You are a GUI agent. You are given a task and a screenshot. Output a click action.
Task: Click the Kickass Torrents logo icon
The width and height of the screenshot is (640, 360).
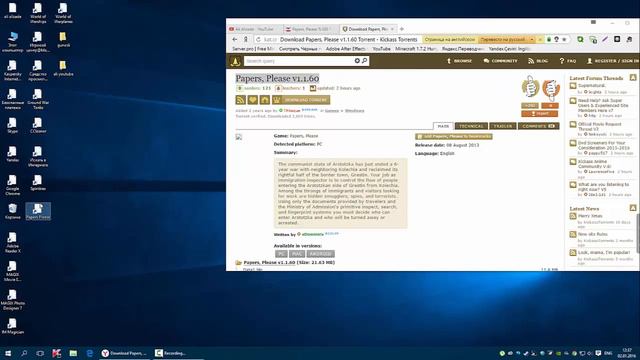click(x=235, y=61)
